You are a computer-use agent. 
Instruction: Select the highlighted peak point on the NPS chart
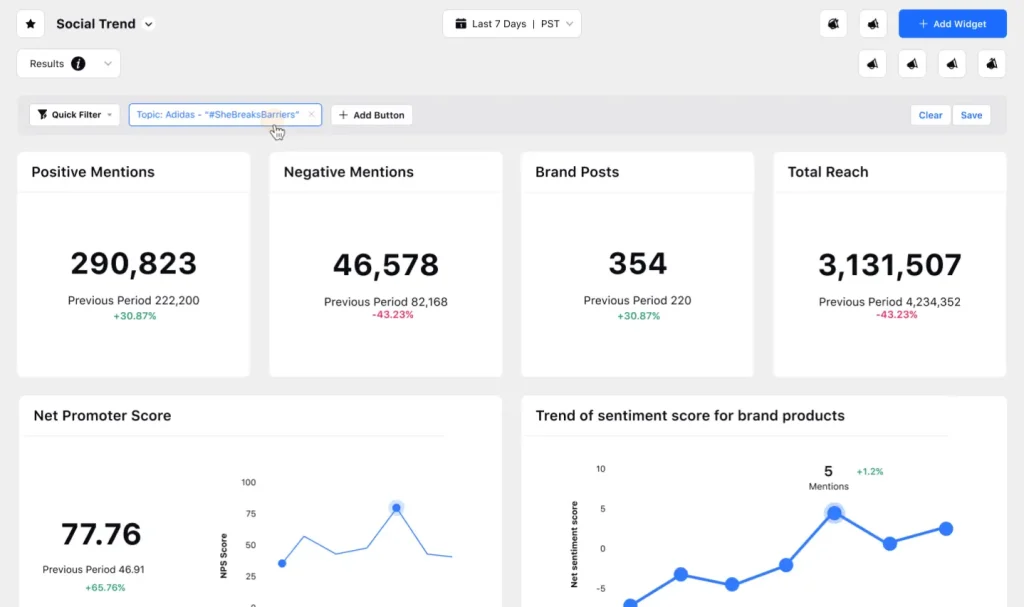396,508
